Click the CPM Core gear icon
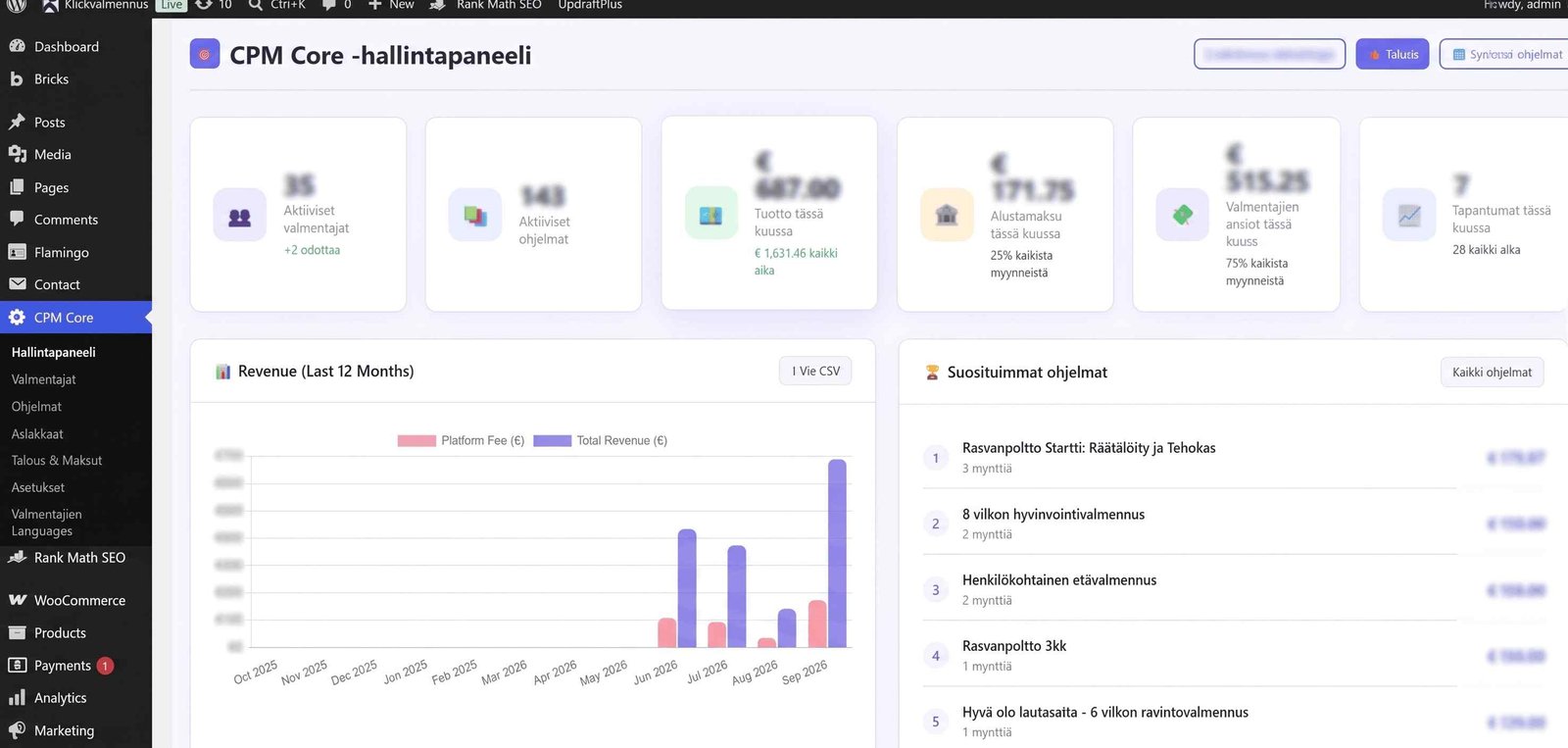 coord(17,317)
